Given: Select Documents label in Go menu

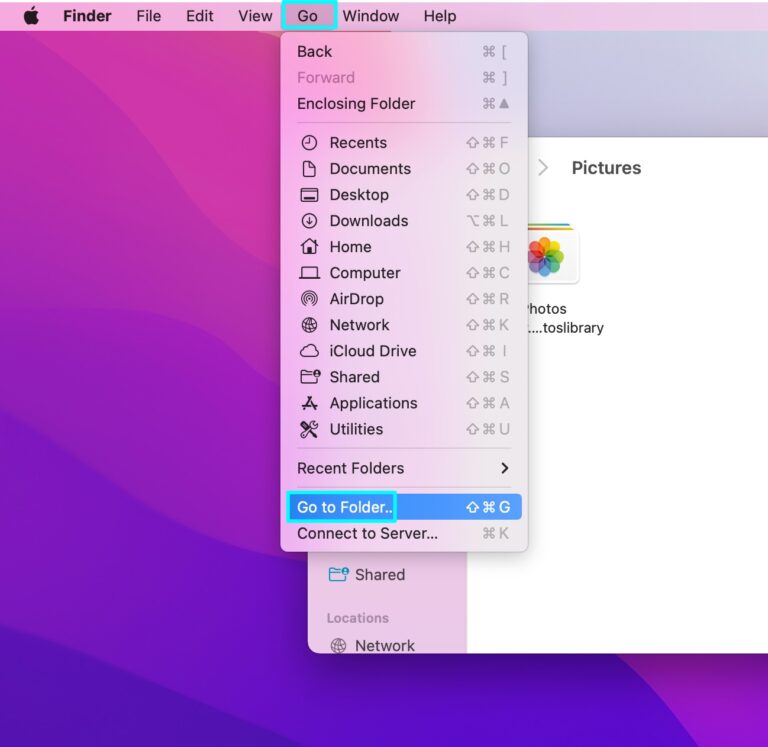Looking at the screenshot, I should [370, 169].
